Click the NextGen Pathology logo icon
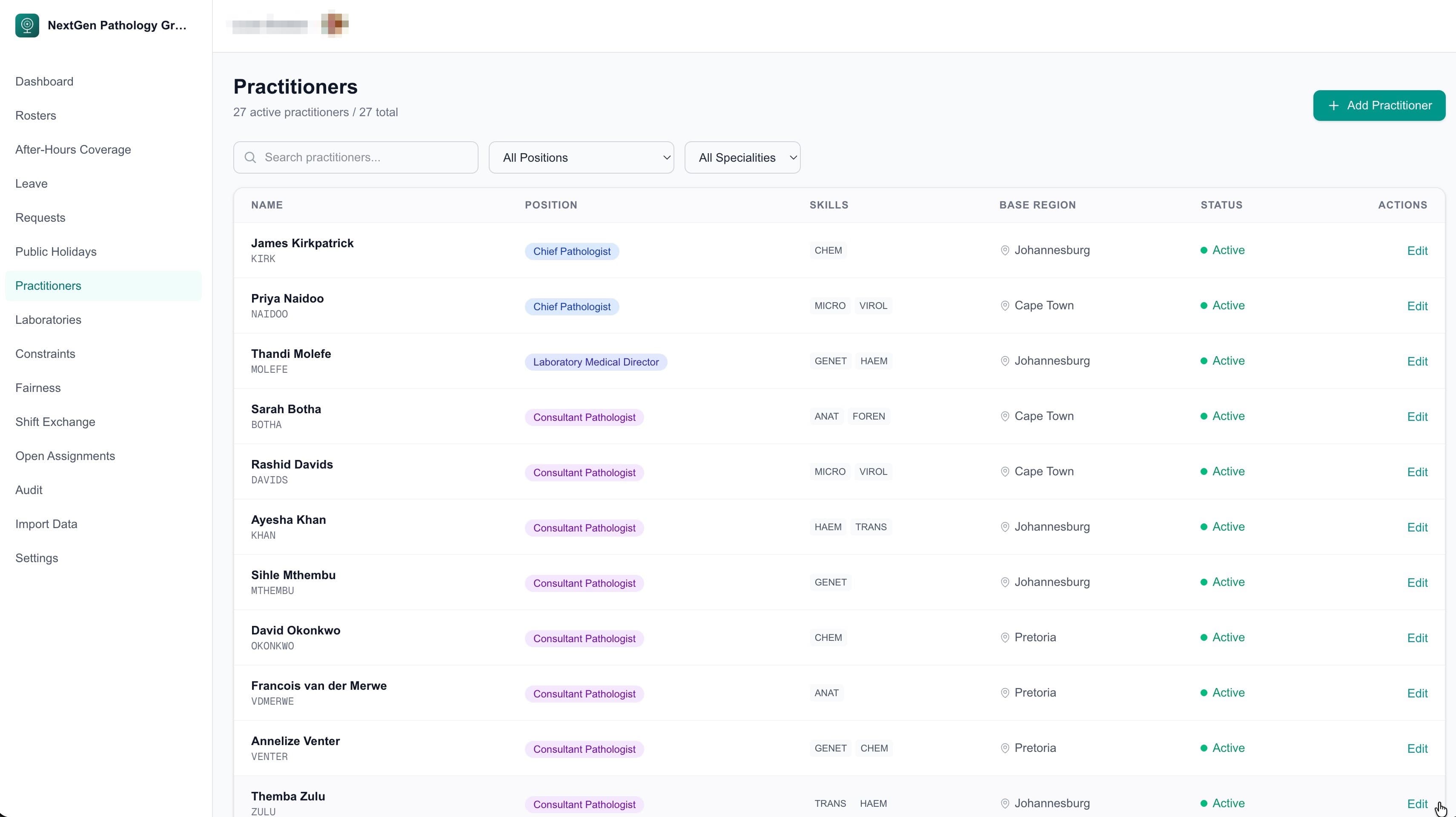This screenshot has height=817, width=1456. (27, 26)
